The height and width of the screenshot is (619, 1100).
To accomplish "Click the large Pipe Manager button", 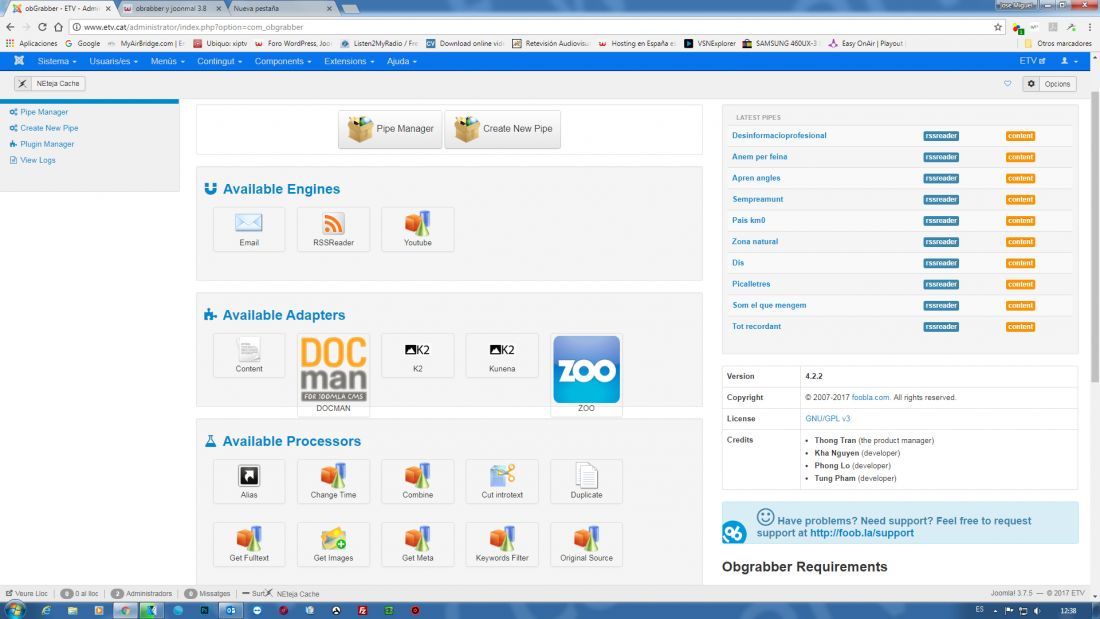I will pyautogui.click(x=390, y=129).
